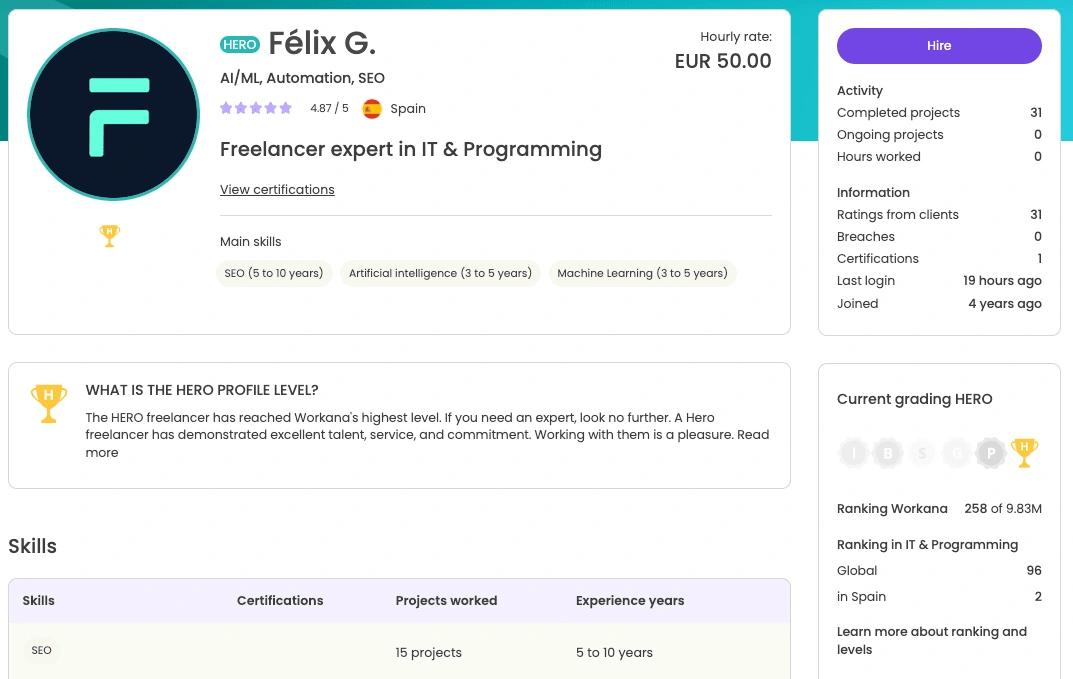Click the HERO badge beside the name
This screenshot has height=679, width=1073.
[240, 44]
